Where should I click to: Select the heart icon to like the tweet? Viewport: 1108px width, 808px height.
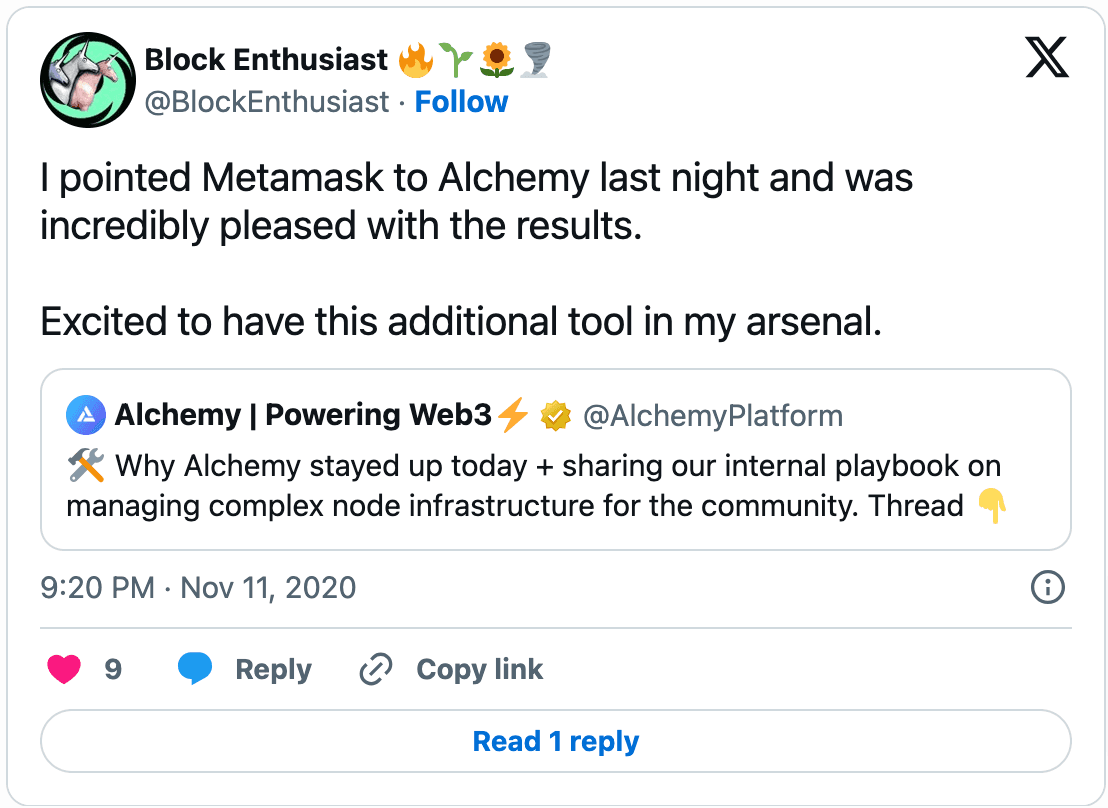coord(64,669)
